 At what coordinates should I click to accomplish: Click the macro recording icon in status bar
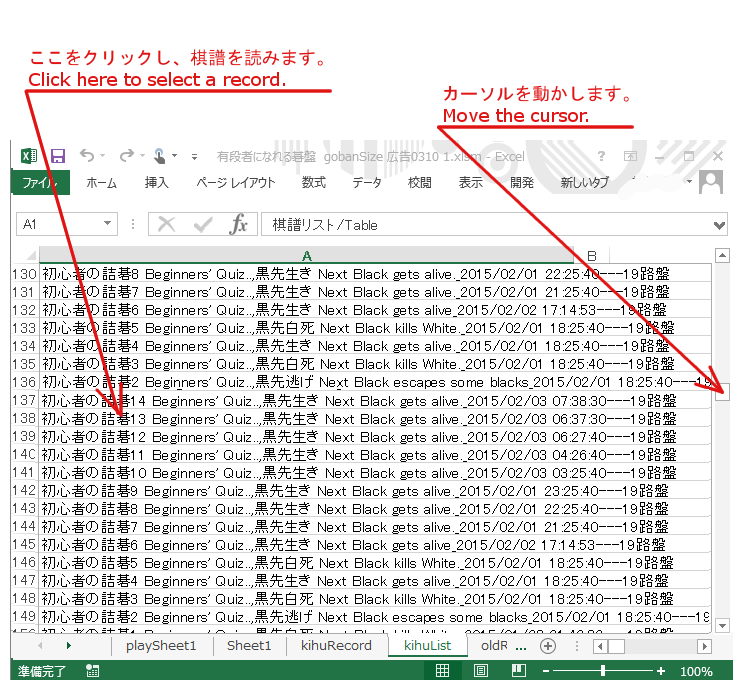(x=92, y=672)
